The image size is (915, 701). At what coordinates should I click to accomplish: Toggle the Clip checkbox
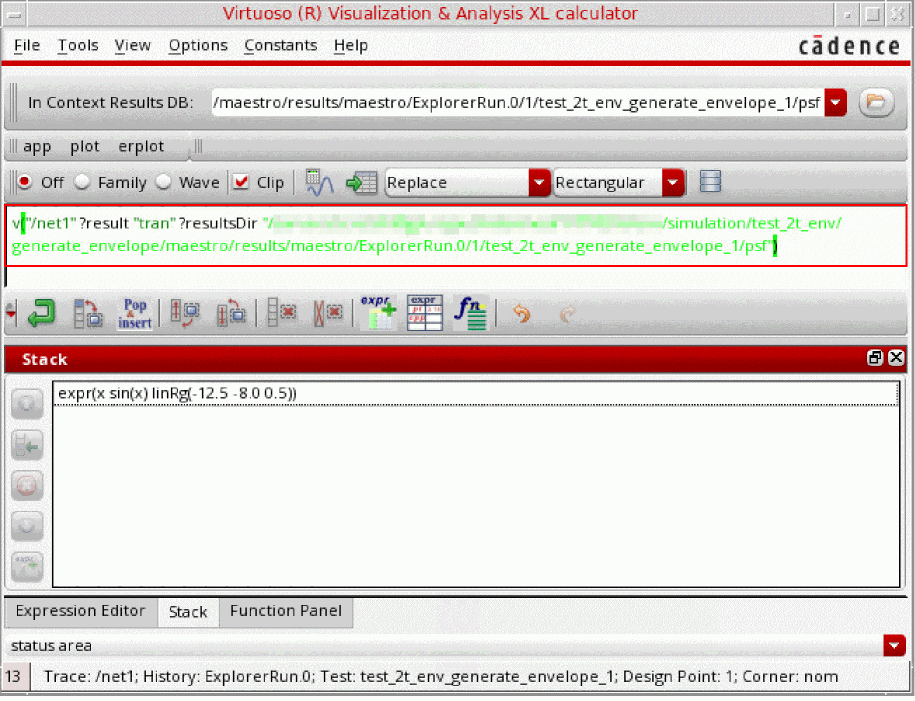coord(240,182)
